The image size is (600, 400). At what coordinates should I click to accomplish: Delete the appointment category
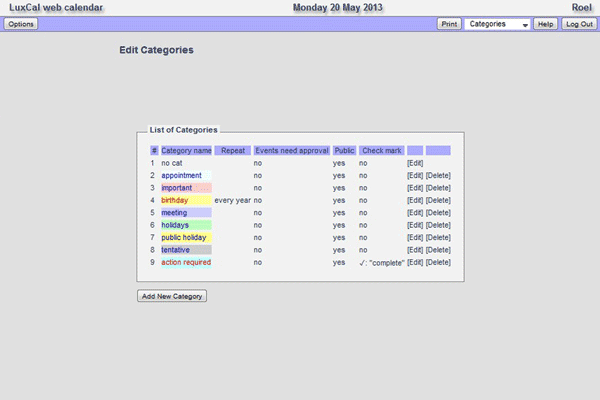438,175
